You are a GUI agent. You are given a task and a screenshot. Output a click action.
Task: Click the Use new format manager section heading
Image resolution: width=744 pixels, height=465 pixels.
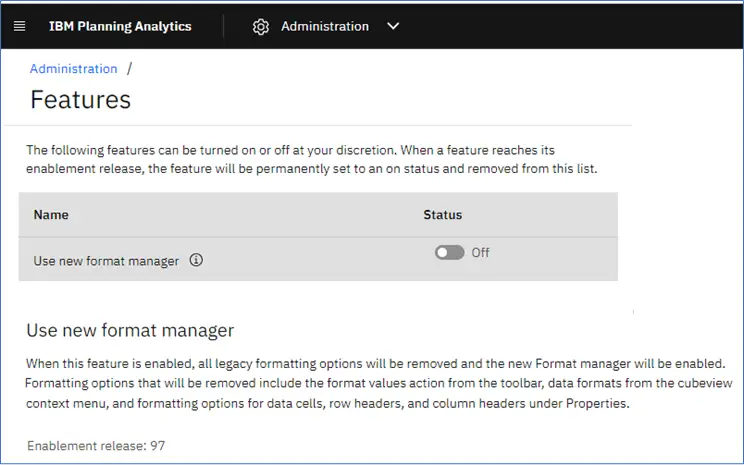130,330
